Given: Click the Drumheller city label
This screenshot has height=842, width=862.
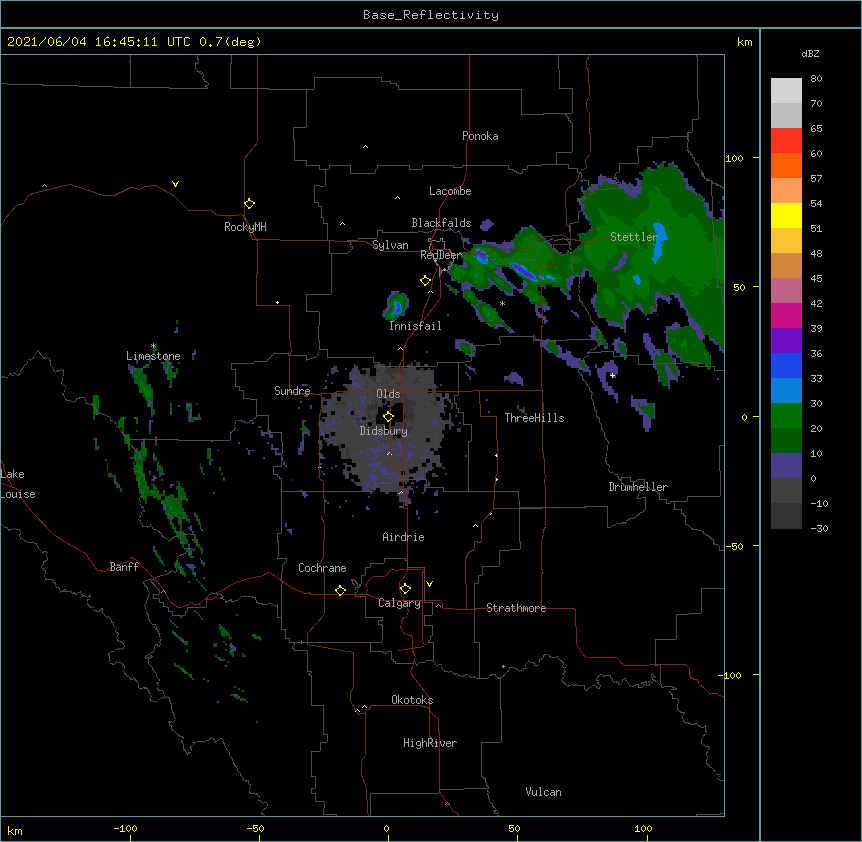Looking at the screenshot, I should coord(638,487).
